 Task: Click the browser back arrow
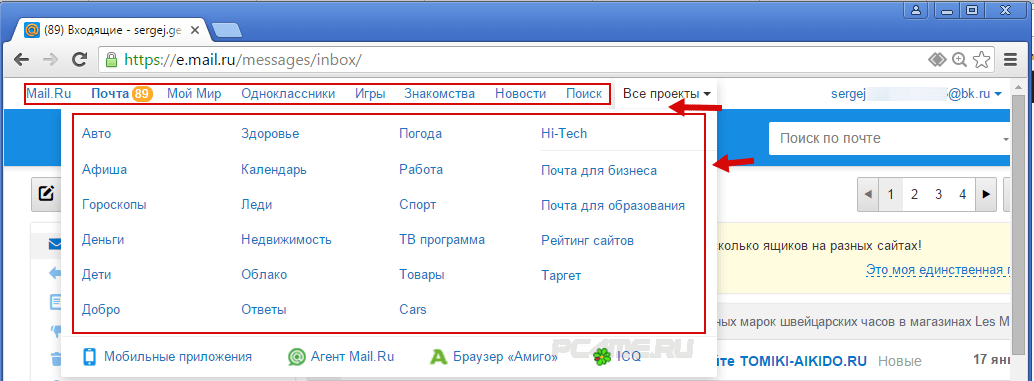[21, 59]
